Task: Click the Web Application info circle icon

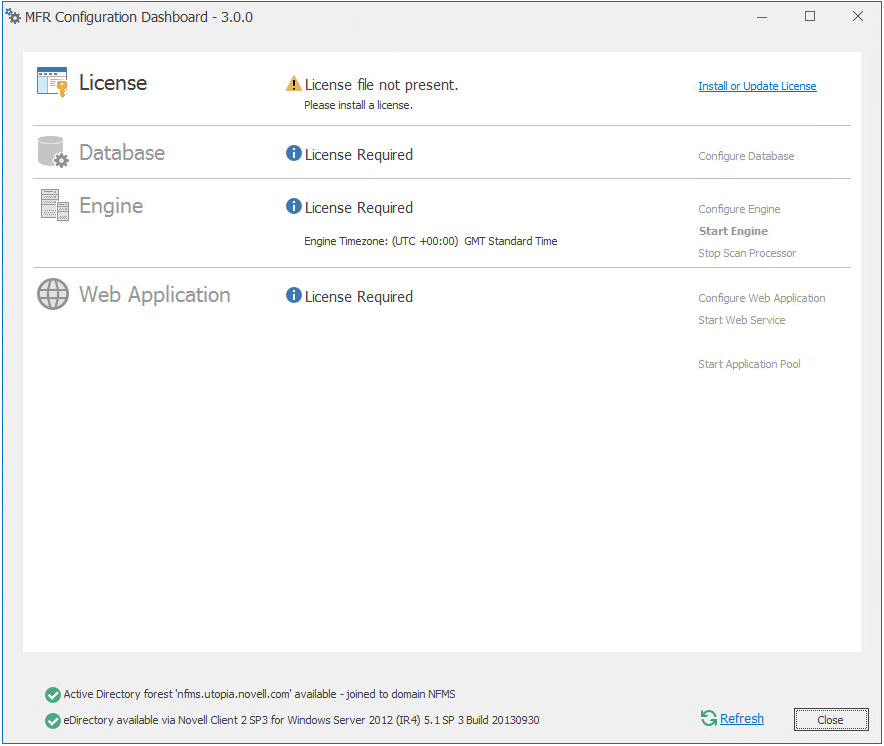Action: pos(294,296)
